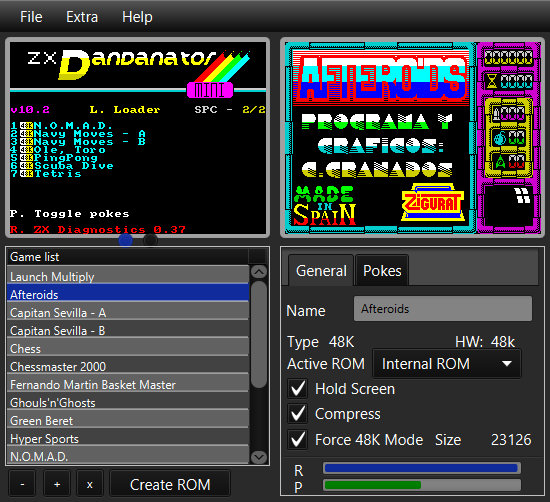Image resolution: width=550 pixels, height=502 pixels.
Task: Click the Name field containing Afteroids
Action: click(x=443, y=309)
